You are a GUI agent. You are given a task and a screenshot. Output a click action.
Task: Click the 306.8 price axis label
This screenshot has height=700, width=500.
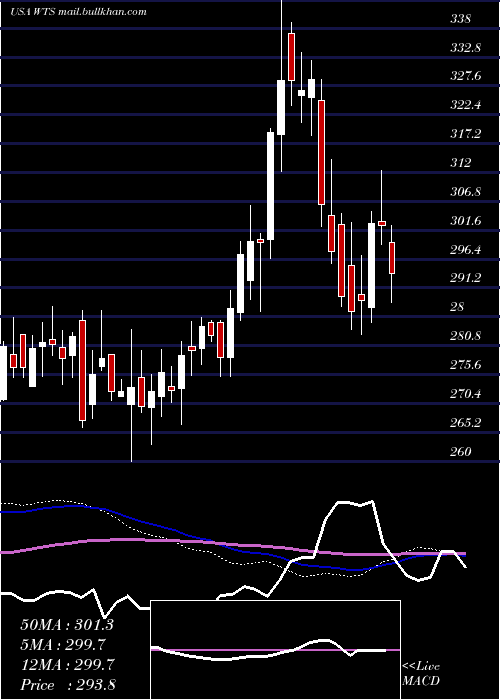point(466,192)
